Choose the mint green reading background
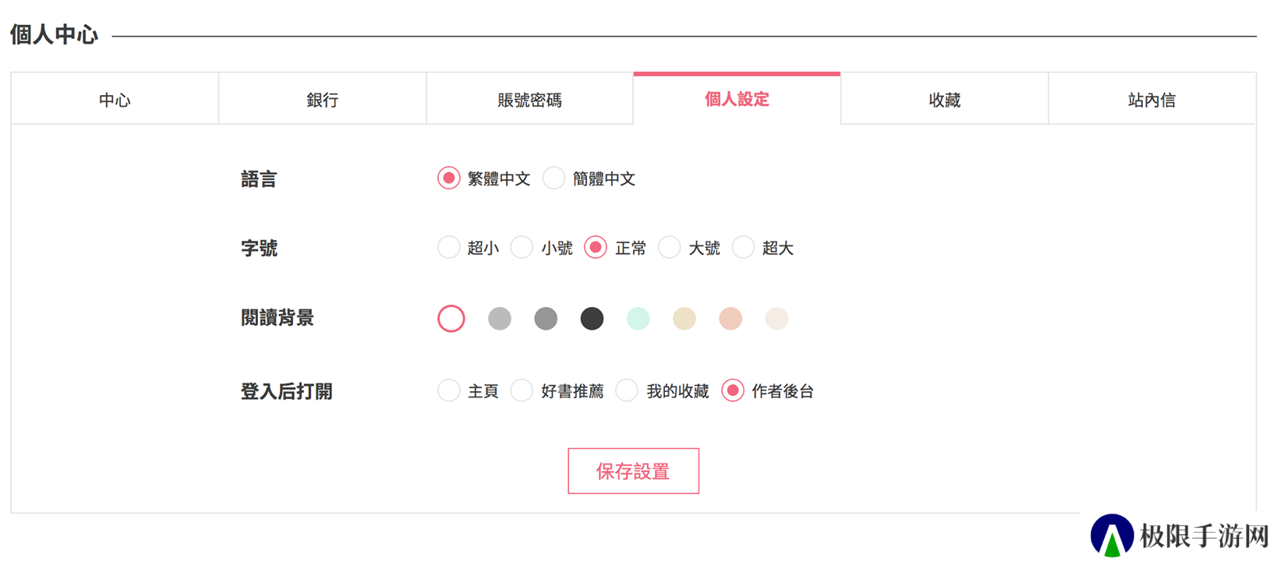This screenshot has height=561, width=1280. 638,318
